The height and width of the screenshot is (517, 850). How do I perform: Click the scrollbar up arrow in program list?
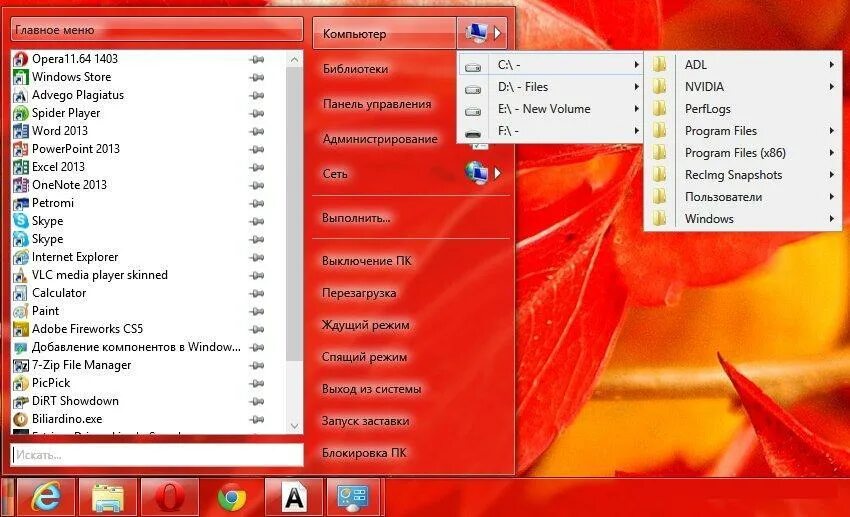coord(294,60)
